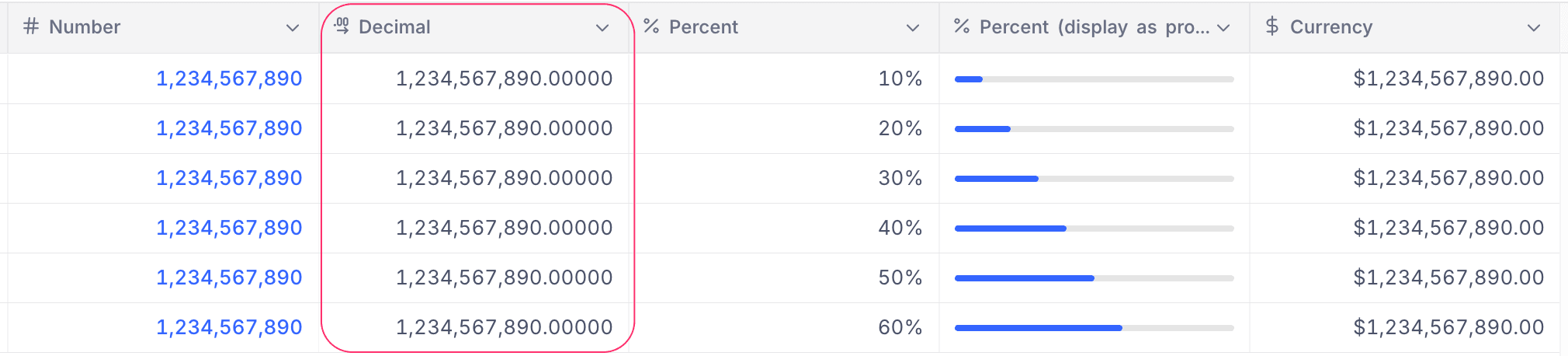Click the Percent progress column percent icon

pyautogui.click(x=962, y=26)
